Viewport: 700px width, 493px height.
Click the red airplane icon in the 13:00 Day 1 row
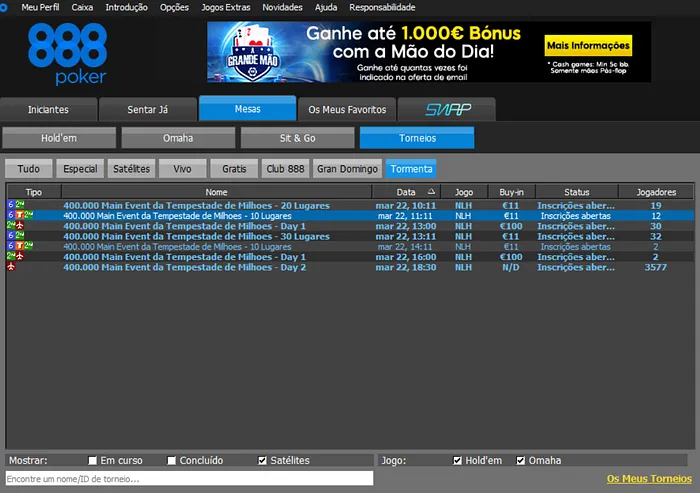click(x=20, y=225)
